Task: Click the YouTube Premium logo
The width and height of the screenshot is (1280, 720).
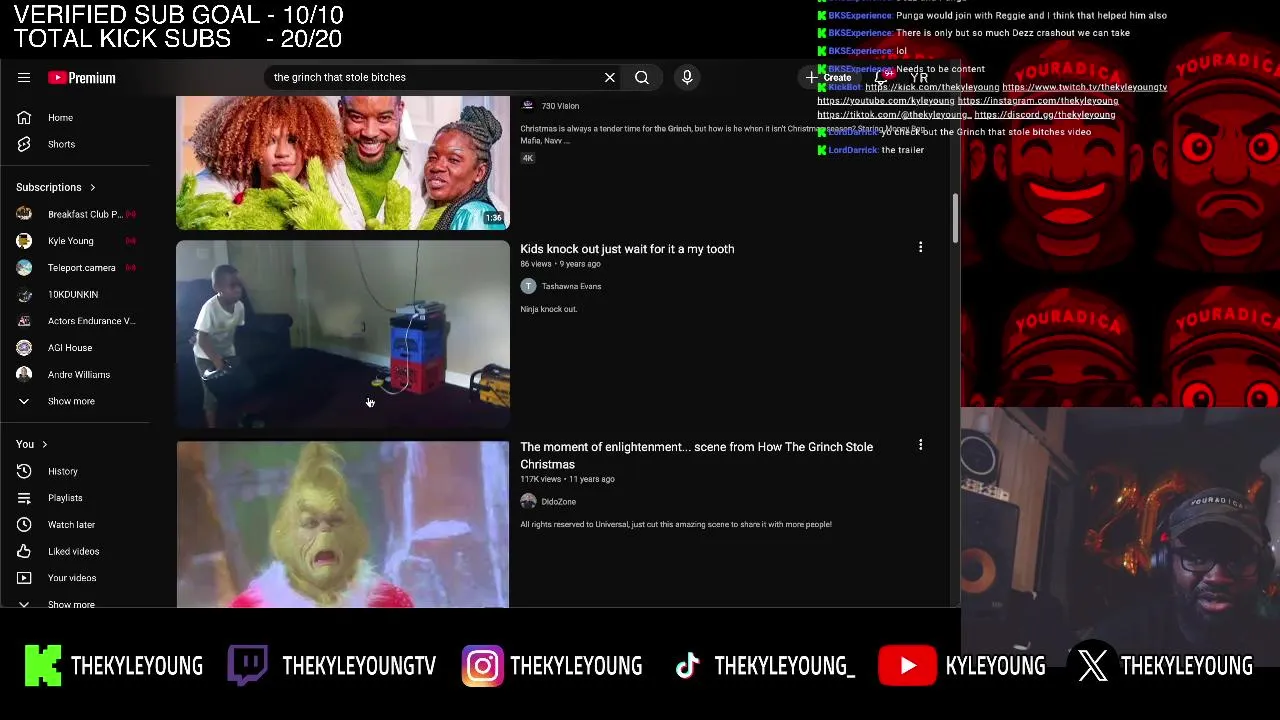Action: tap(82, 77)
